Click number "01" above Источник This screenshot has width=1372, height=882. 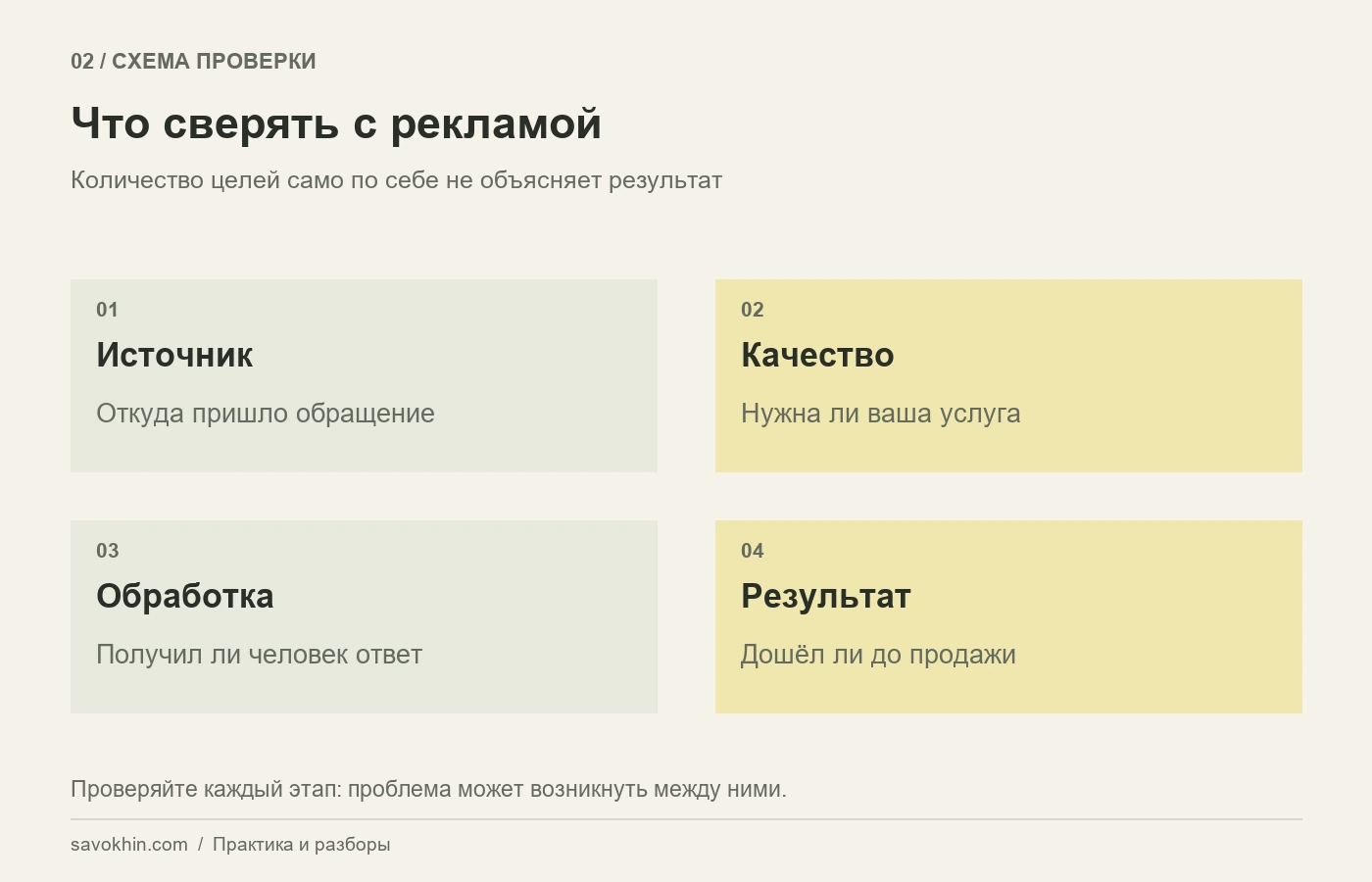108,310
